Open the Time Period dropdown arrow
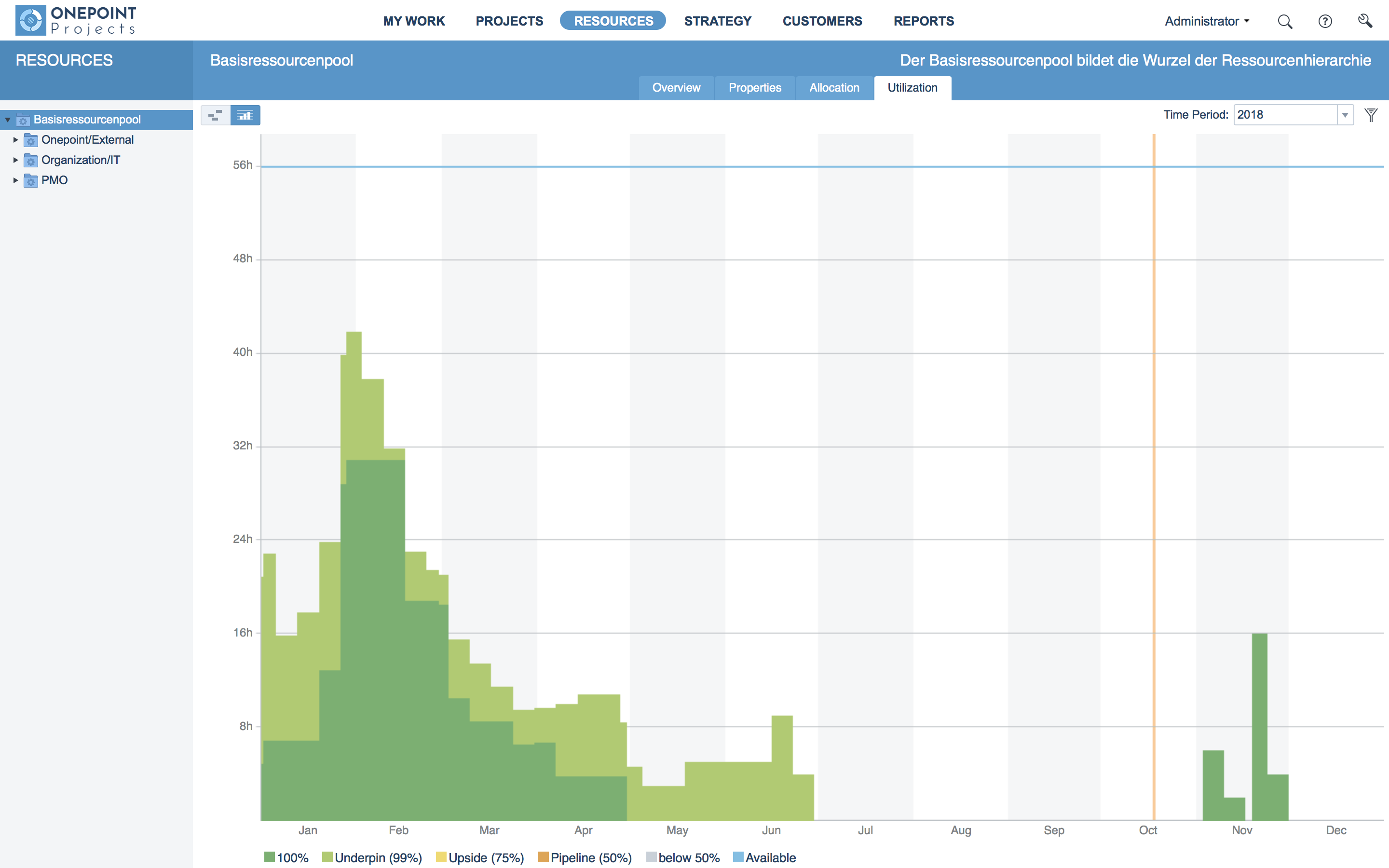This screenshot has height=868, width=1389. (x=1345, y=115)
